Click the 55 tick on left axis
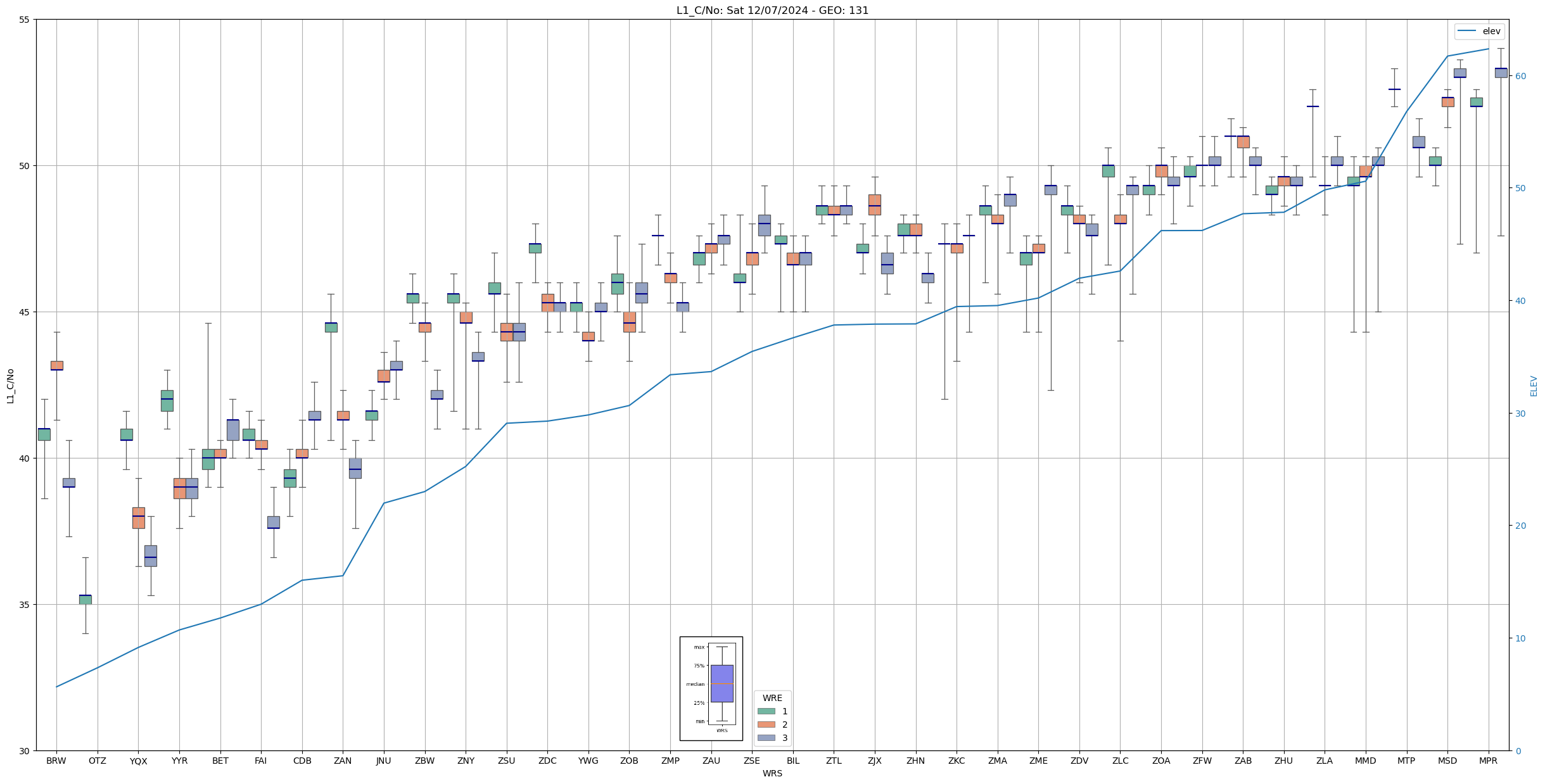The width and height of the screenshot is (1545, 784). click(25, 20)
